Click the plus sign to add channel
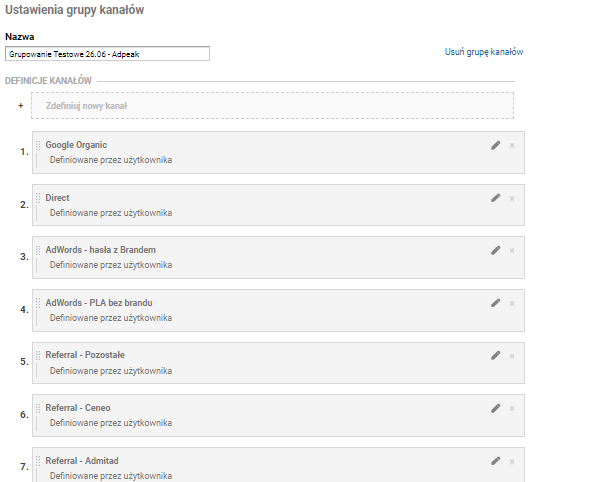This screenshot has width=599, height=482. (x=21, y=106)
